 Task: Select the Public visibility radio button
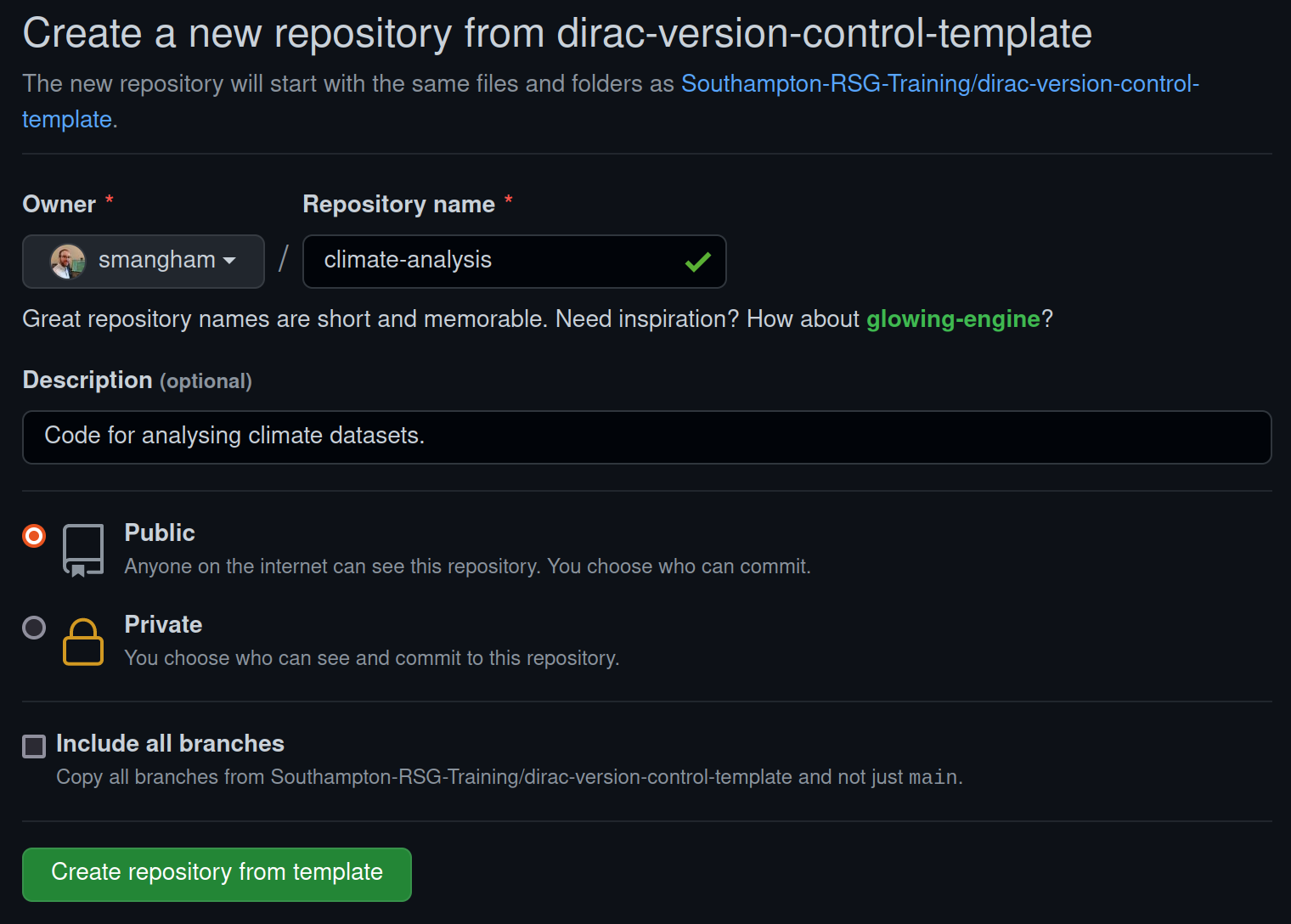pyautogui.click(x=34, y=536)
